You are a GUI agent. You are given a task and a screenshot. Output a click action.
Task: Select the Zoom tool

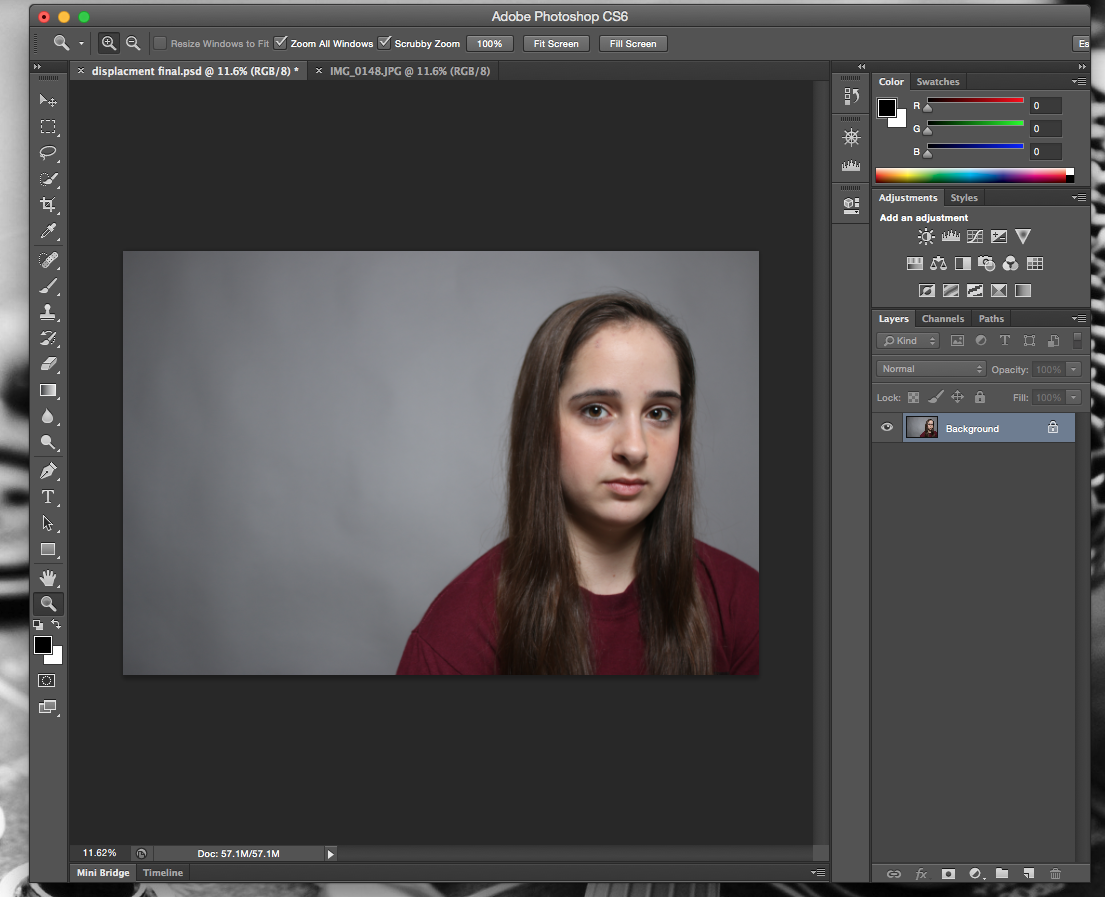[48, 603]
